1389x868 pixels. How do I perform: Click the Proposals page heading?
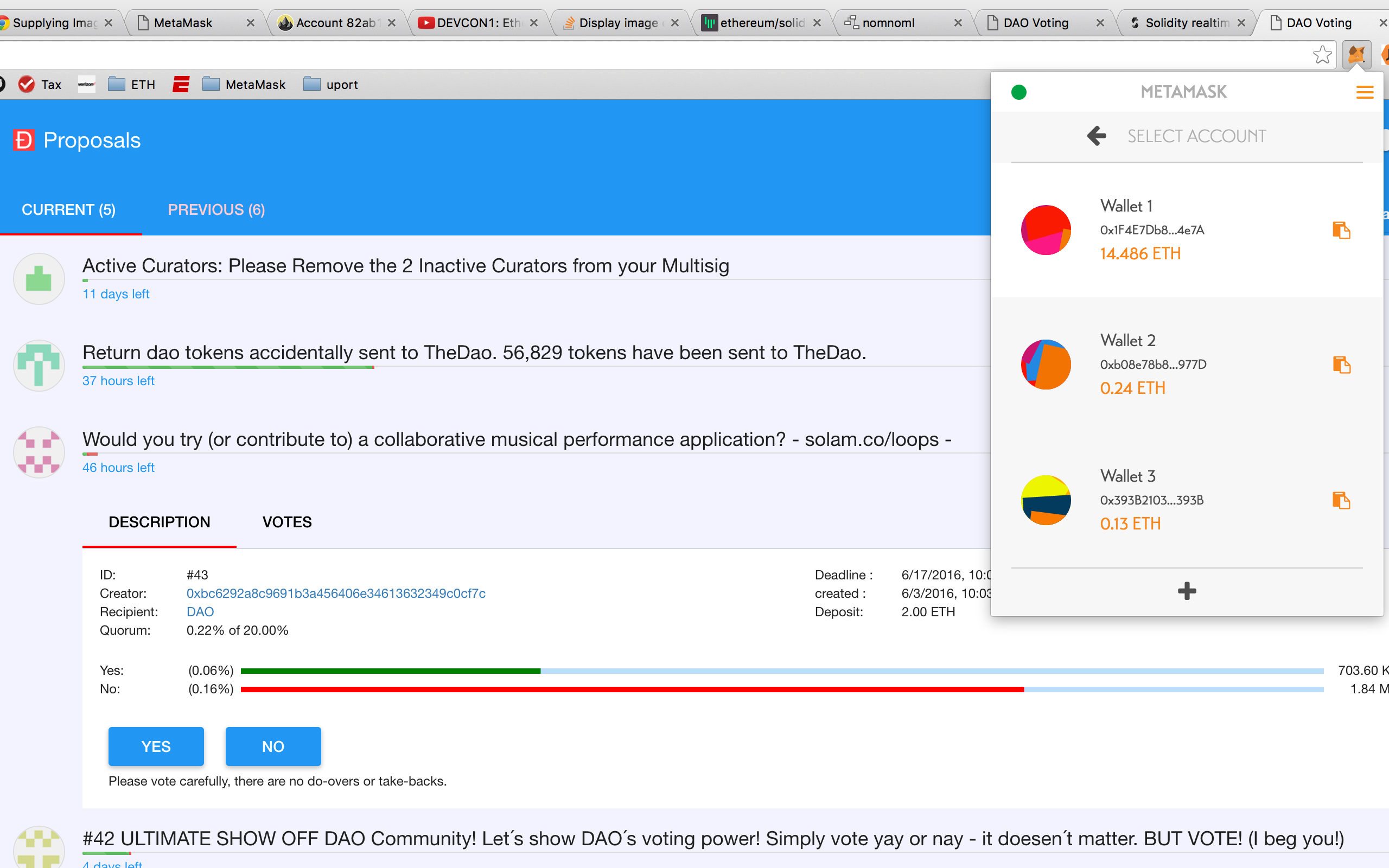click(92, 140)
